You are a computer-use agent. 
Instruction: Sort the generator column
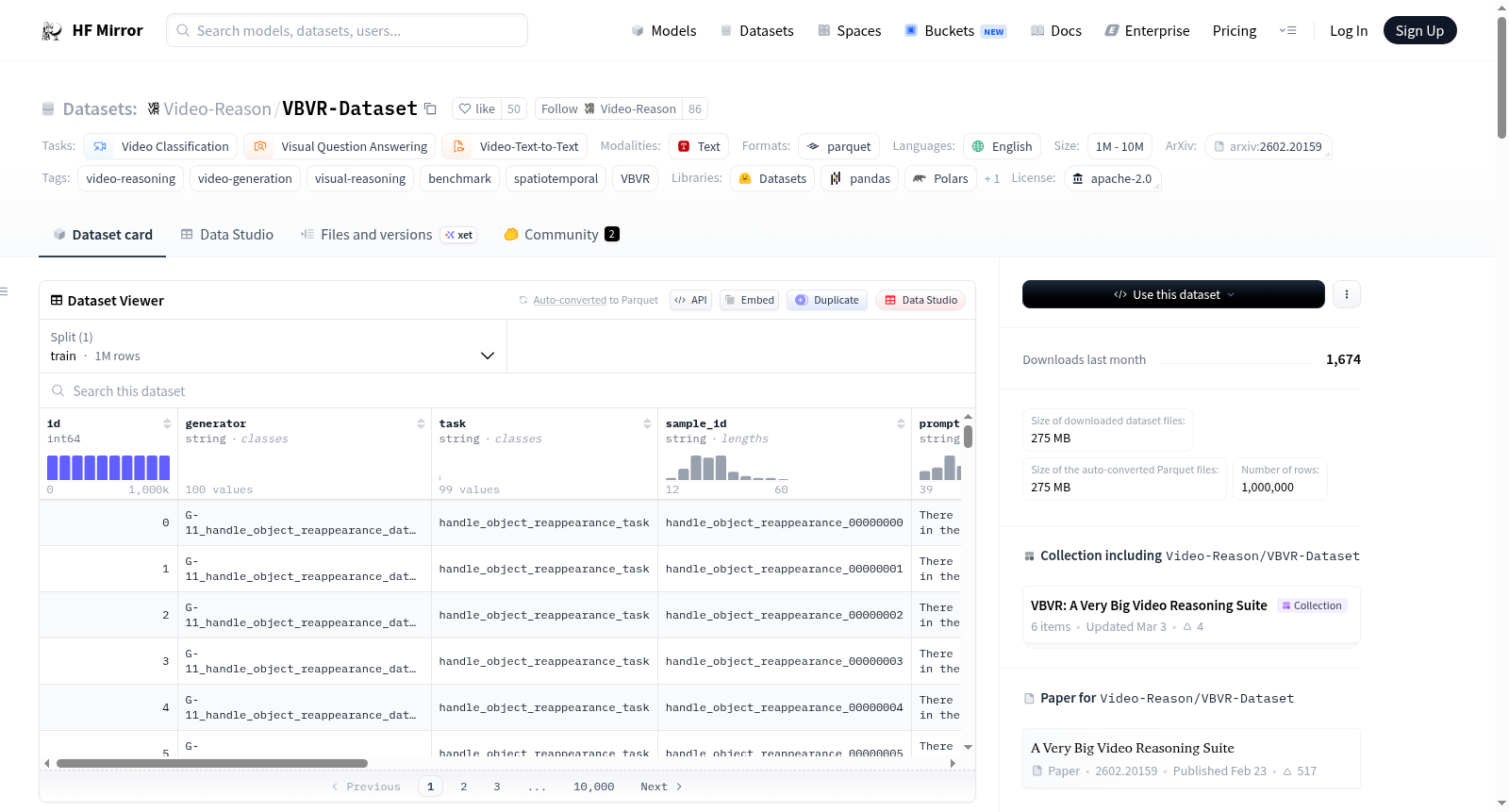(x=421, y=423)
